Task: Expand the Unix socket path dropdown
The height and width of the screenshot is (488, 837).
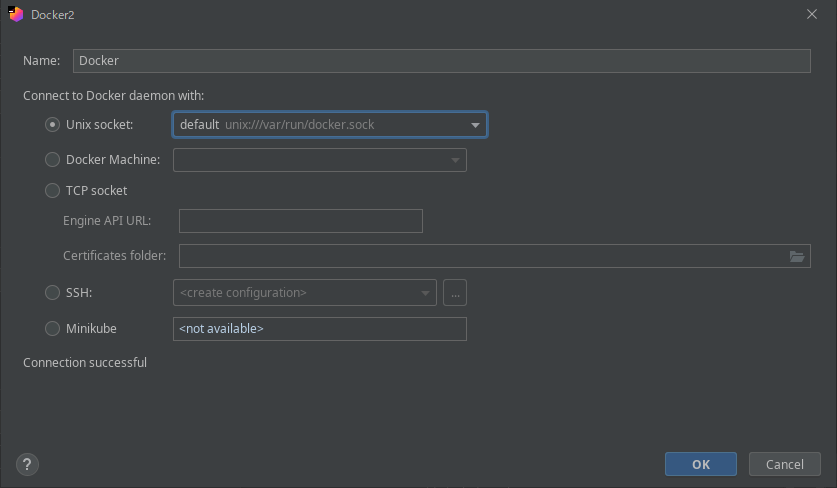Action: click(x=476, y=125)
